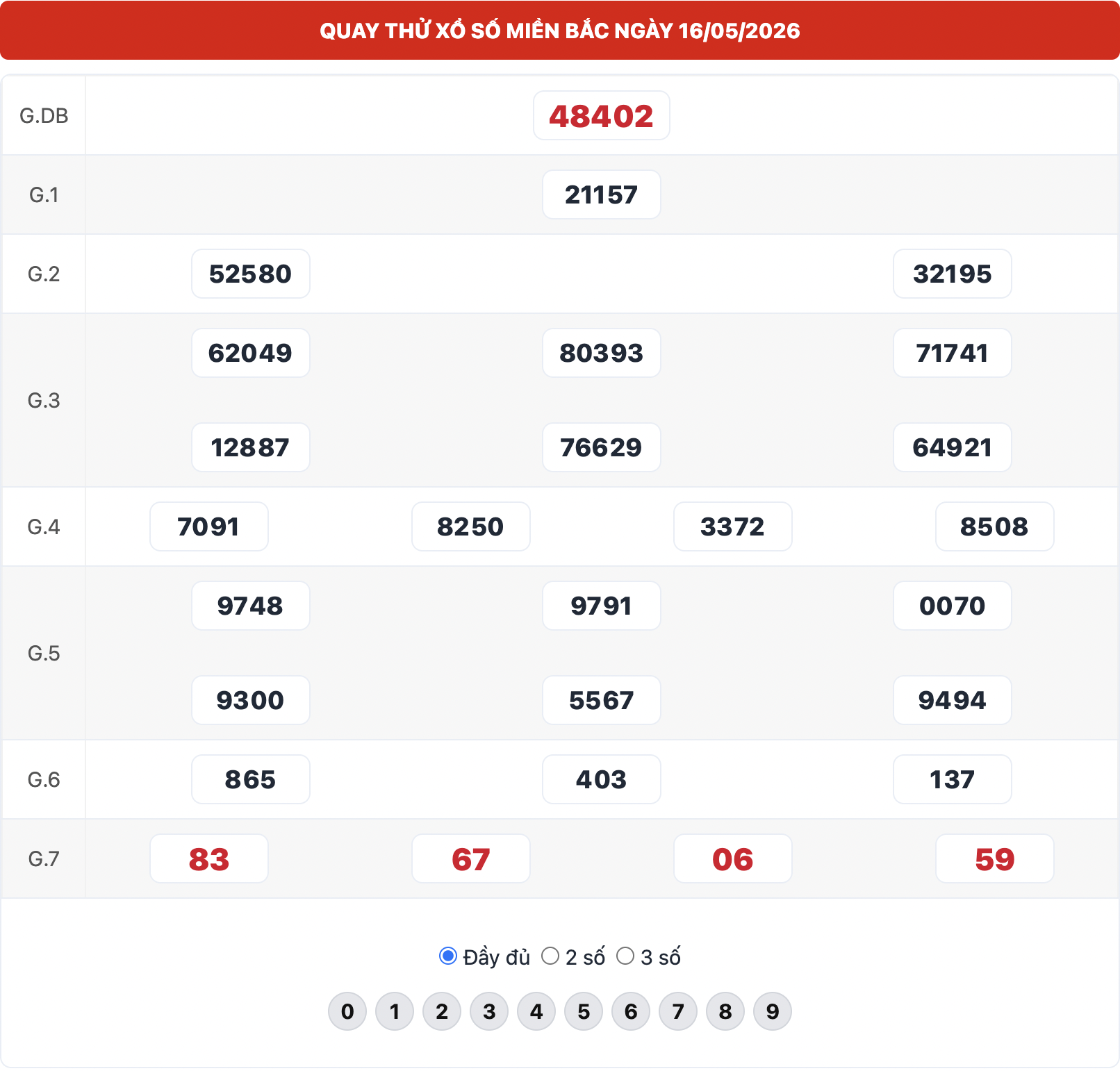Screen dimensions: 1120x1071
Task: Select G.7 red number 59
Action: 995,858
